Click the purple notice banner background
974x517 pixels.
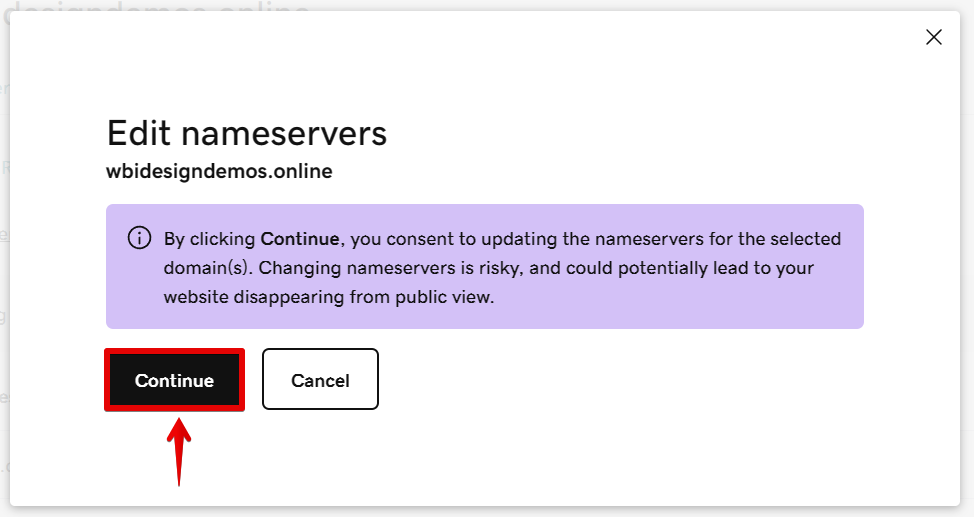point(700,305)
